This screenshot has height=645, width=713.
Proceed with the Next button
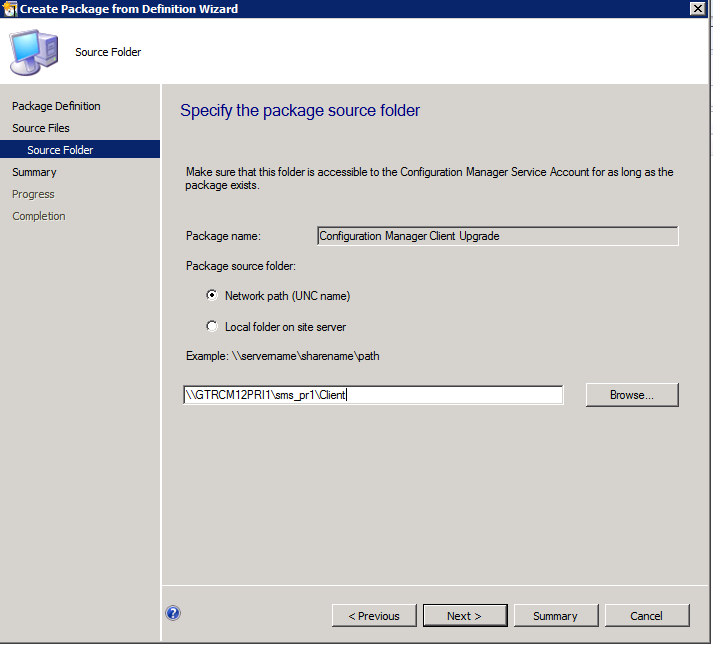465,616
